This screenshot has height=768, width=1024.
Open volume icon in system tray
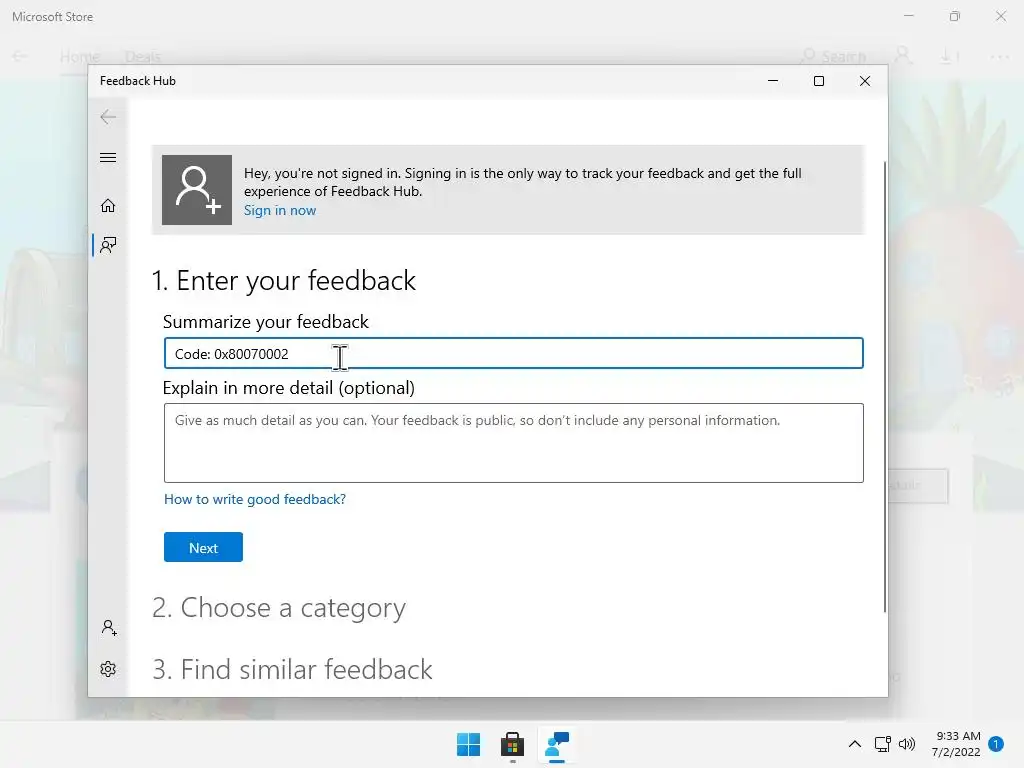pyautogui.click(x=906, y=744)
